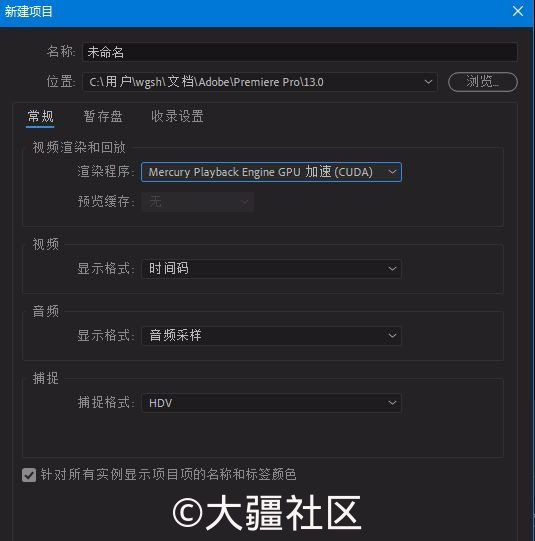Click the 针对所有实例显示项目项的名称和标签颜色 label text
The image size is (535, 541).
click(168, 475)
